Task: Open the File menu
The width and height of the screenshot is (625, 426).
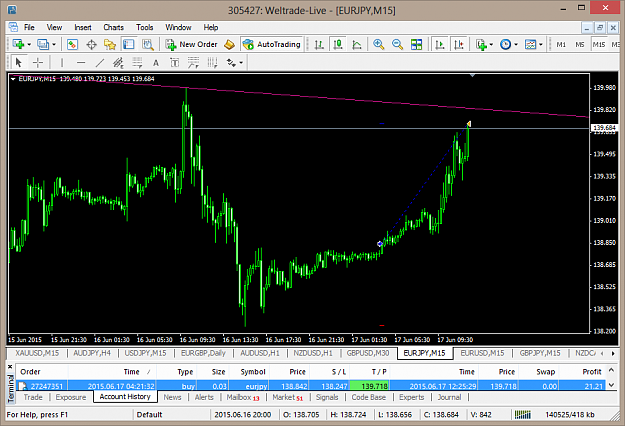Action: pos(29,27)
